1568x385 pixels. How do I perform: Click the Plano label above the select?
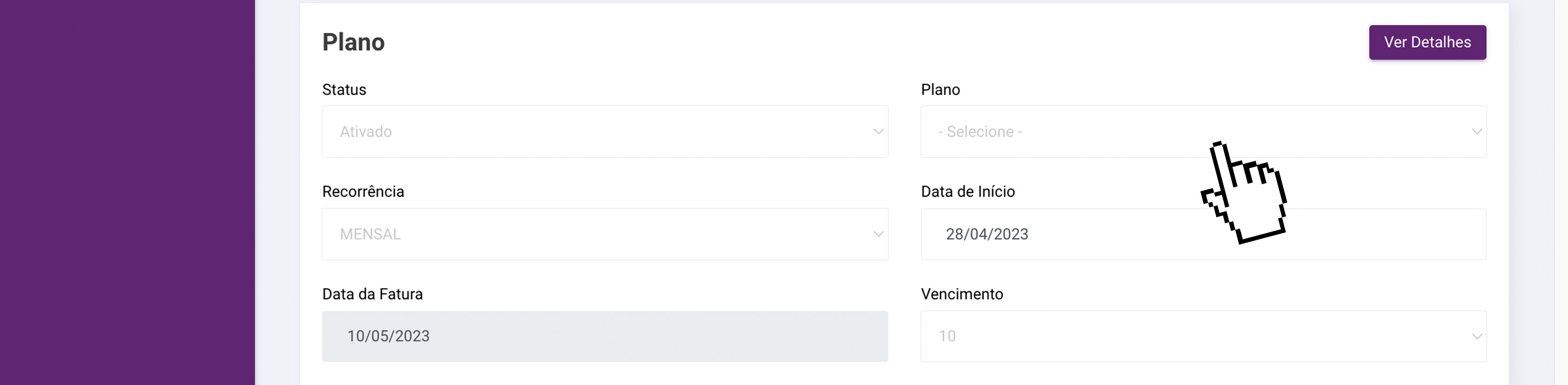pyautogui.click(x=940, y=90)
